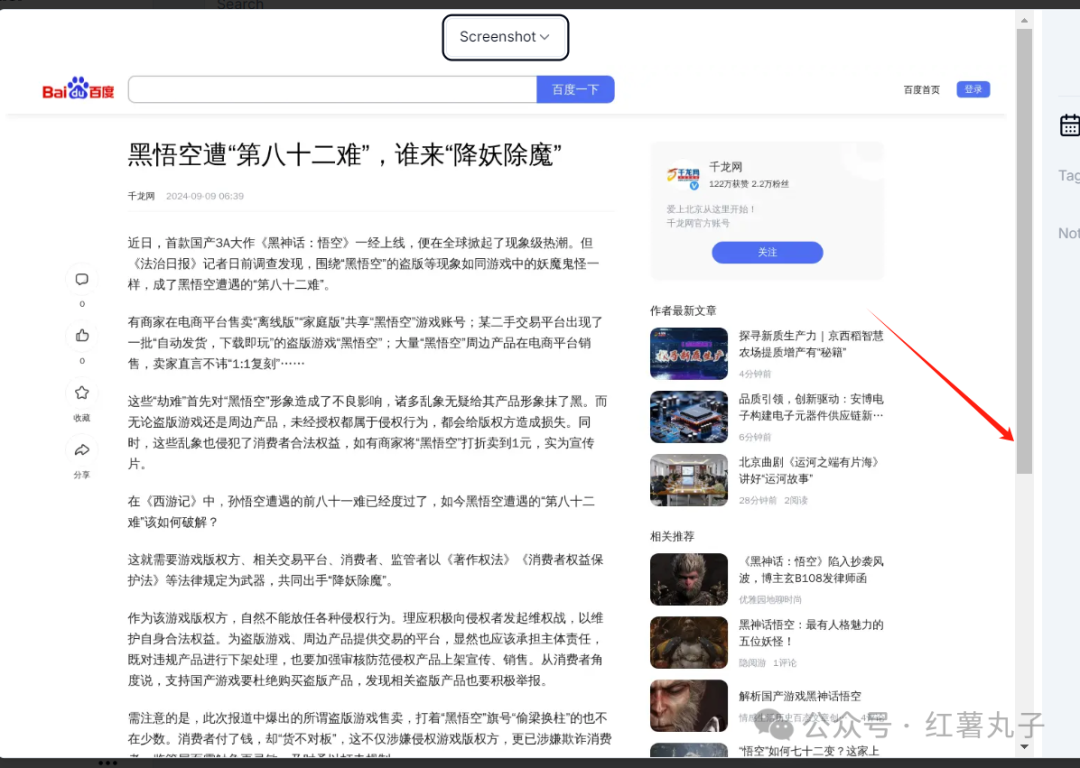This screenshot has height=768, width=1080.
Task: Click the 作者最新文章 heading
Action: (x=683, y=311)
